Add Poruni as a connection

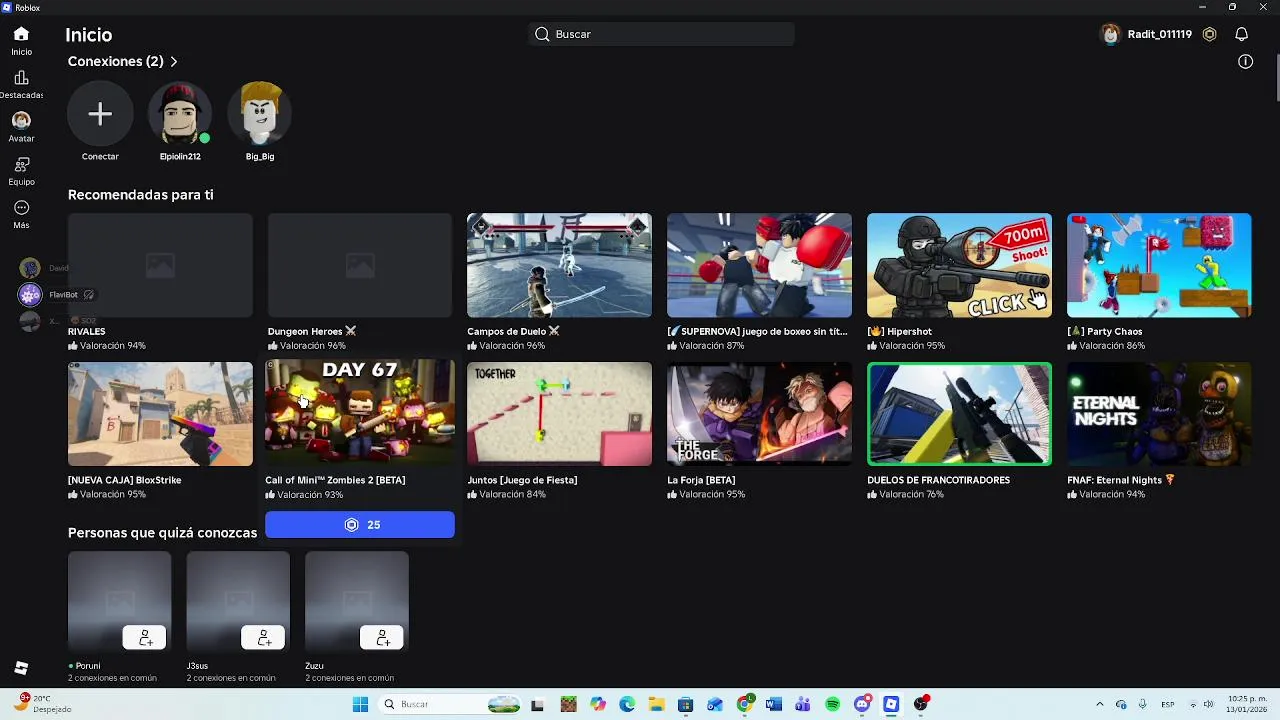click(145, 637)
